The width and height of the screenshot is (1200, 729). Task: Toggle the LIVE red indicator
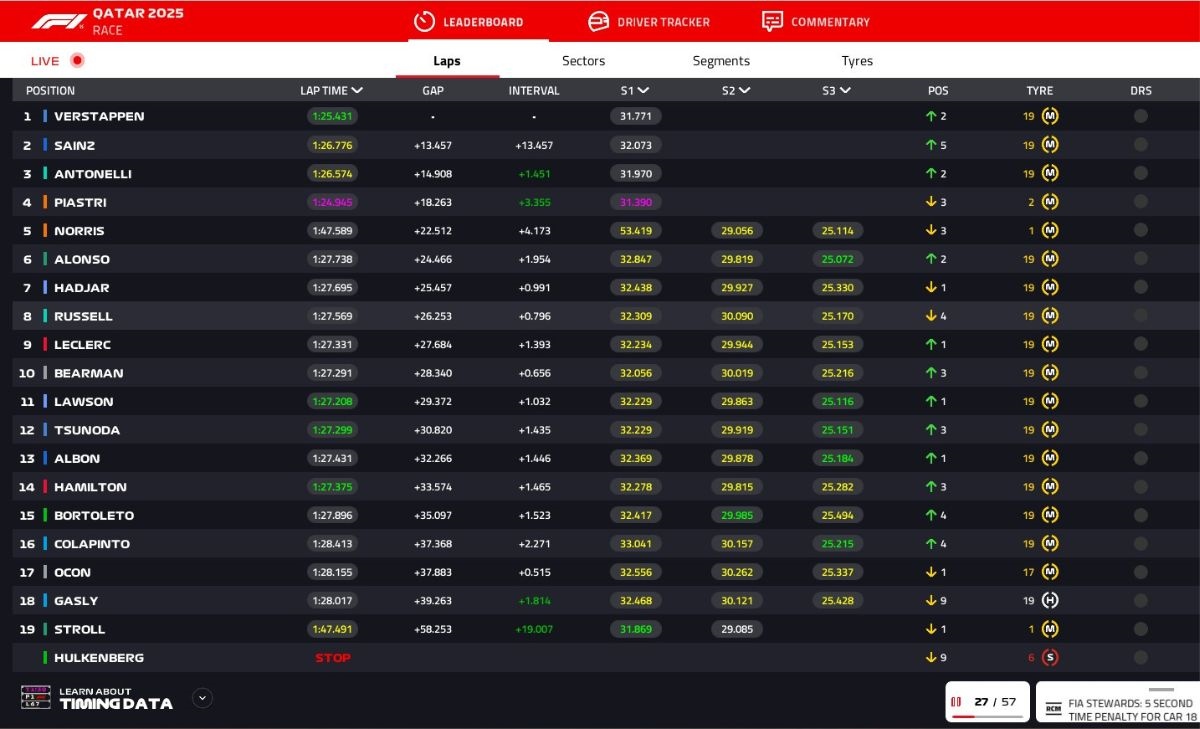(x=77, y=61)
